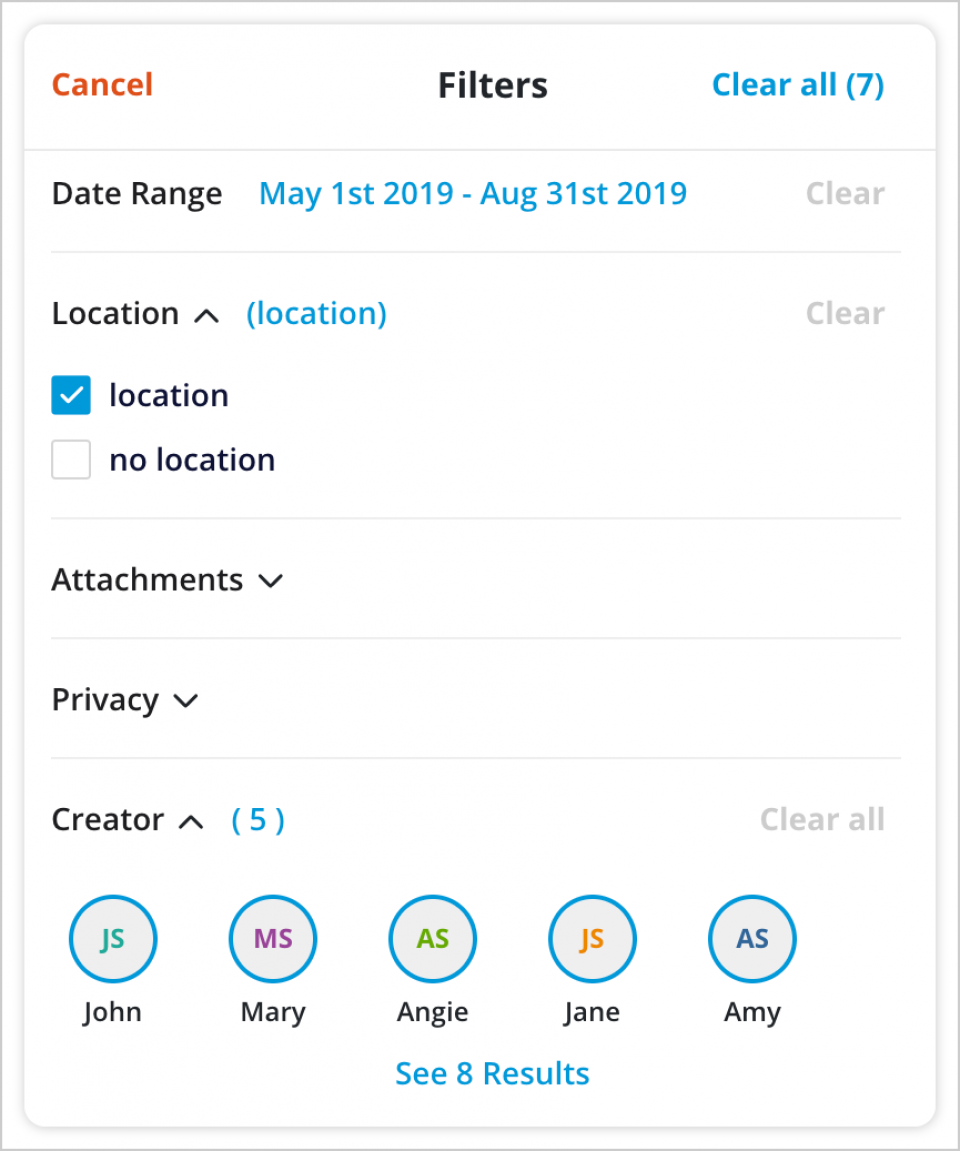The image size is (960, 1151).
Task: Collapse the Creator section
Action: coord(190,821)
